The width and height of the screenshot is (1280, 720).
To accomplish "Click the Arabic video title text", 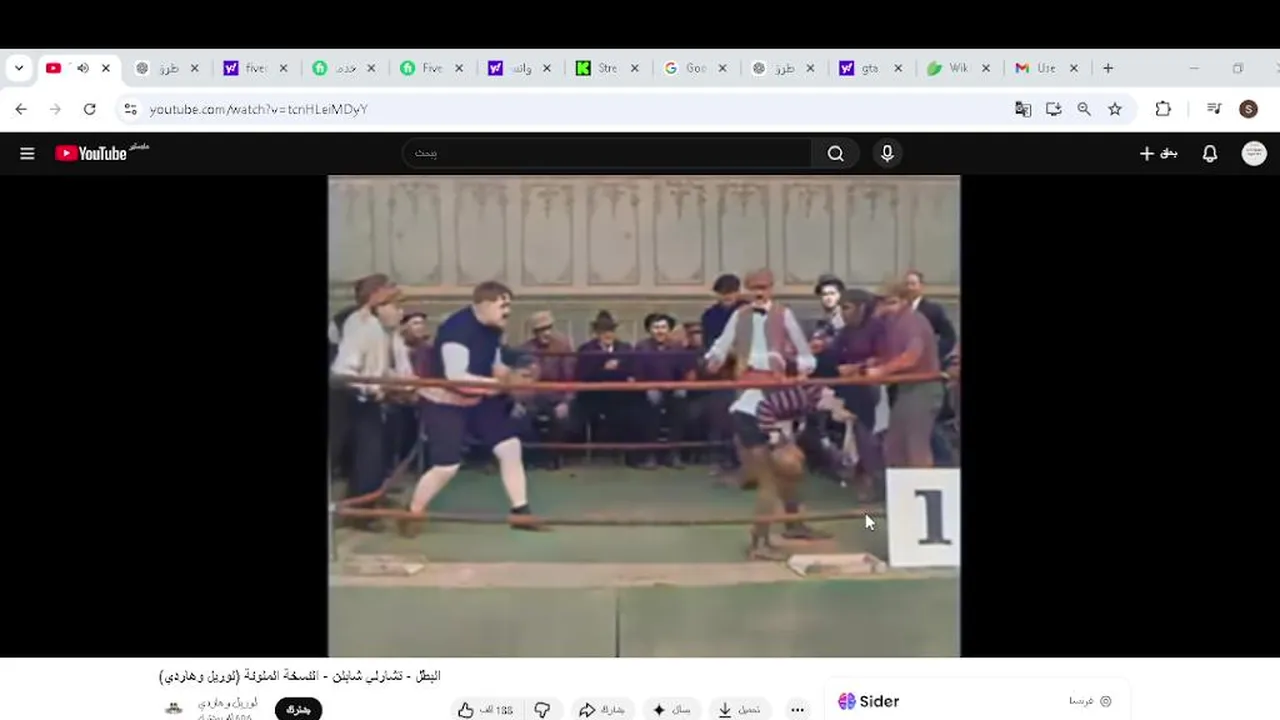I will pyautogui.click(x=300, y=676).
